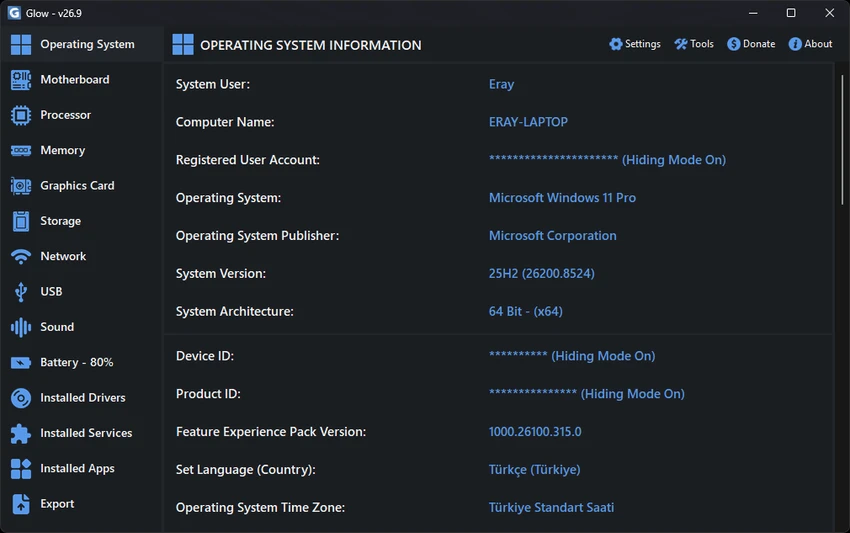Click the Operating System windows icon in sidebar
Viewport: 850px width, 533px height.
pyautogui.click(x=21, y=44)
